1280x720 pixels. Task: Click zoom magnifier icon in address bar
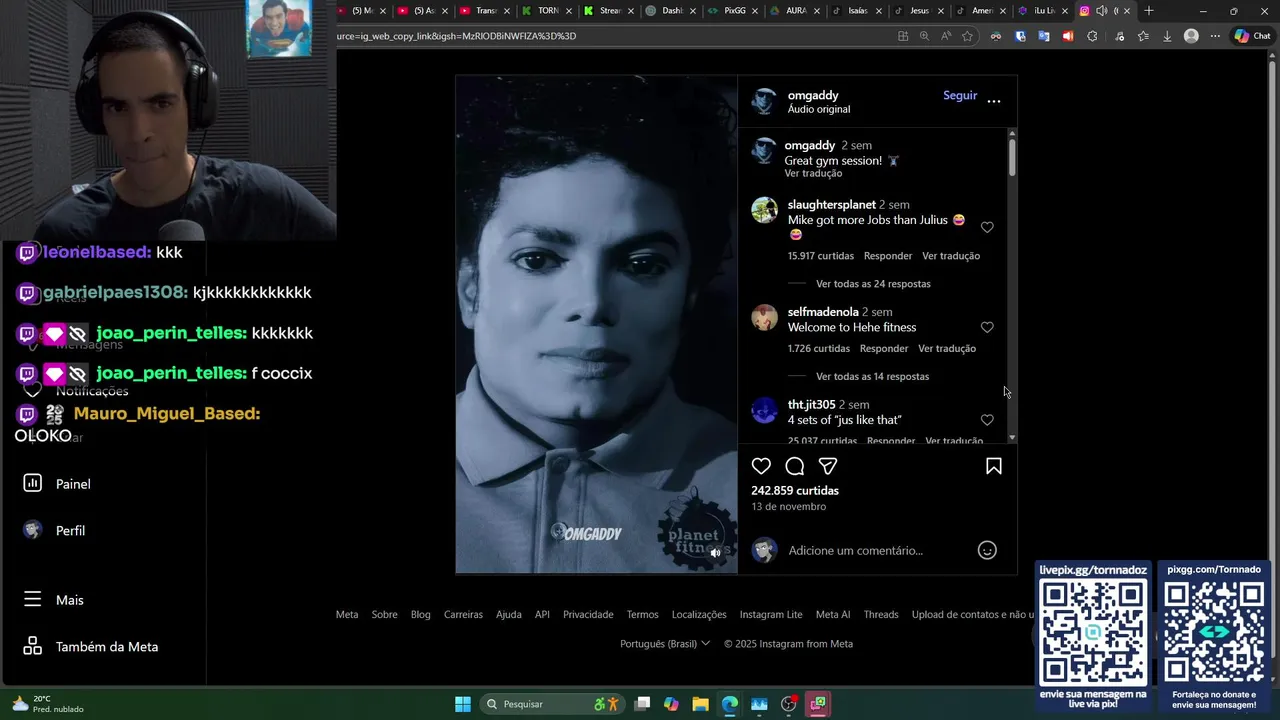click(x=924, y=36)
